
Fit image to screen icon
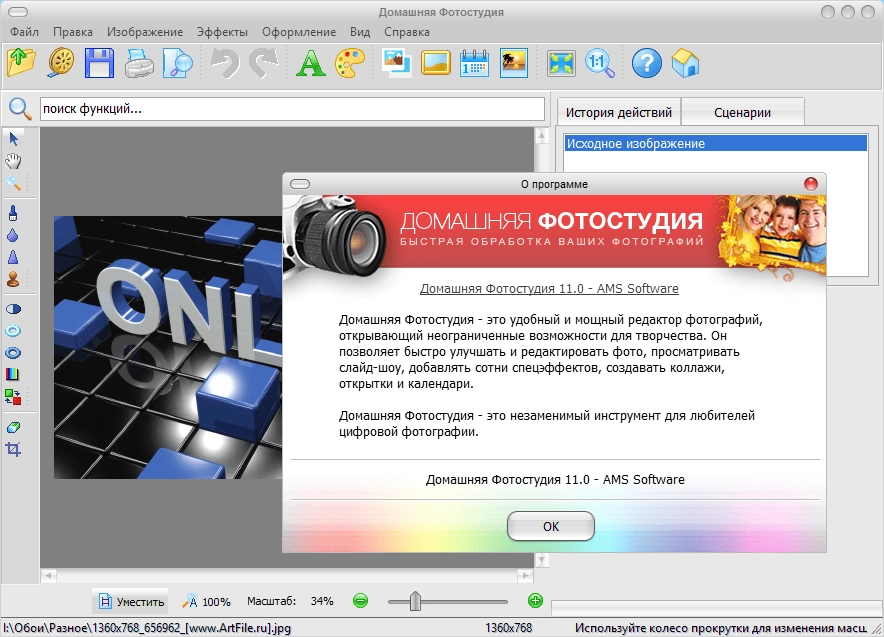point(561,63)
